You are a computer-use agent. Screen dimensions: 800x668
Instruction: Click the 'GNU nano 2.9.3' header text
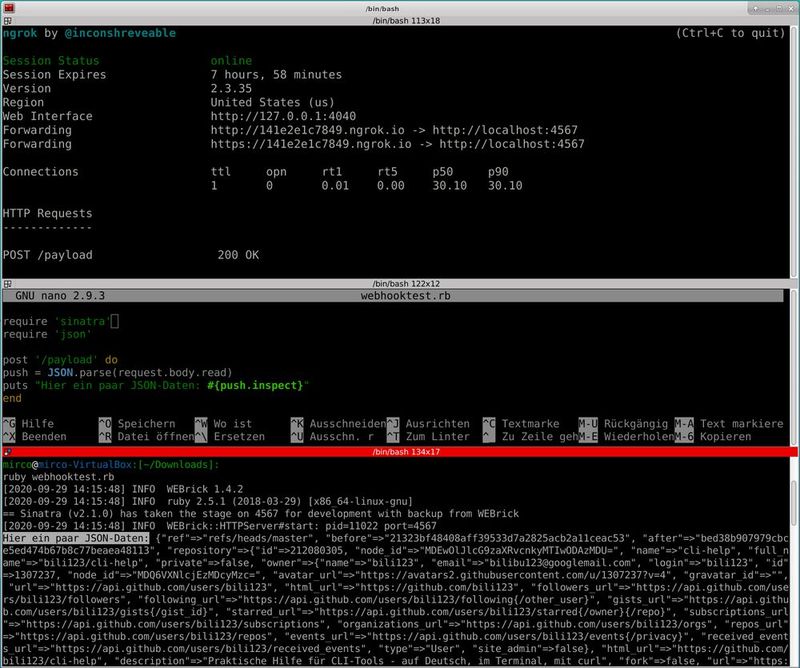pos(60,296)
